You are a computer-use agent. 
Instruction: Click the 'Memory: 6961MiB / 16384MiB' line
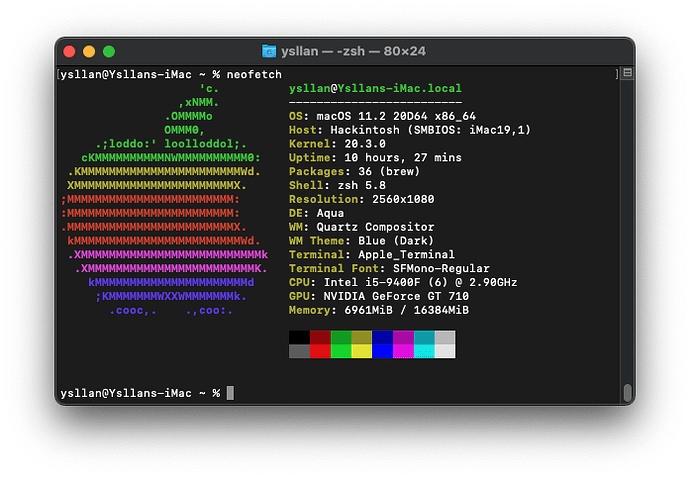(378, 310)
